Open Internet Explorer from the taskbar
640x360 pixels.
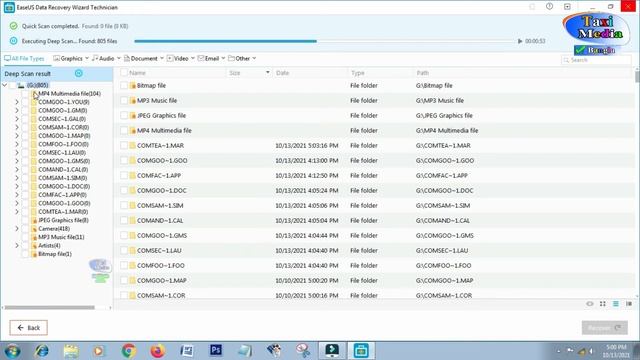point(41,351)
